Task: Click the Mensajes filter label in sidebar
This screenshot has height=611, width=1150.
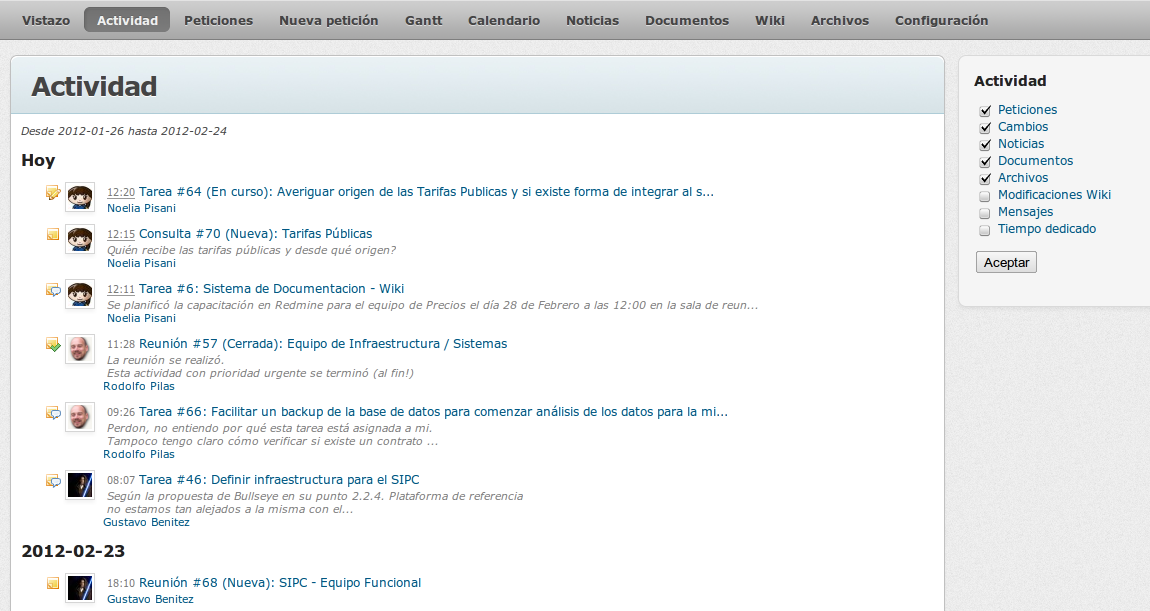Action: pyautogui.click(x=1025, y=212)
